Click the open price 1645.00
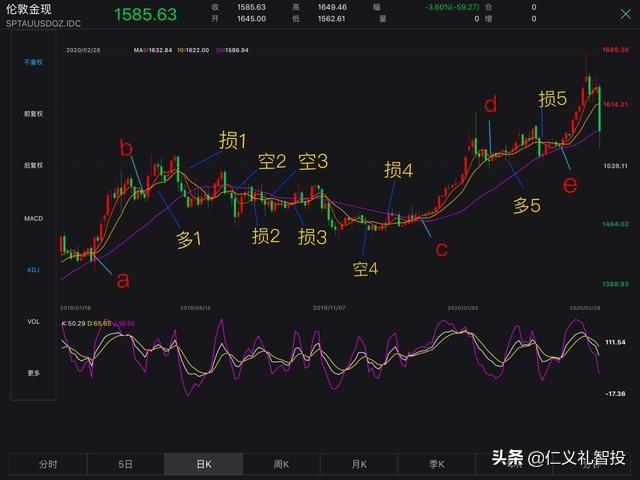Viewport: 640px width, 480px height. (251, 19)
